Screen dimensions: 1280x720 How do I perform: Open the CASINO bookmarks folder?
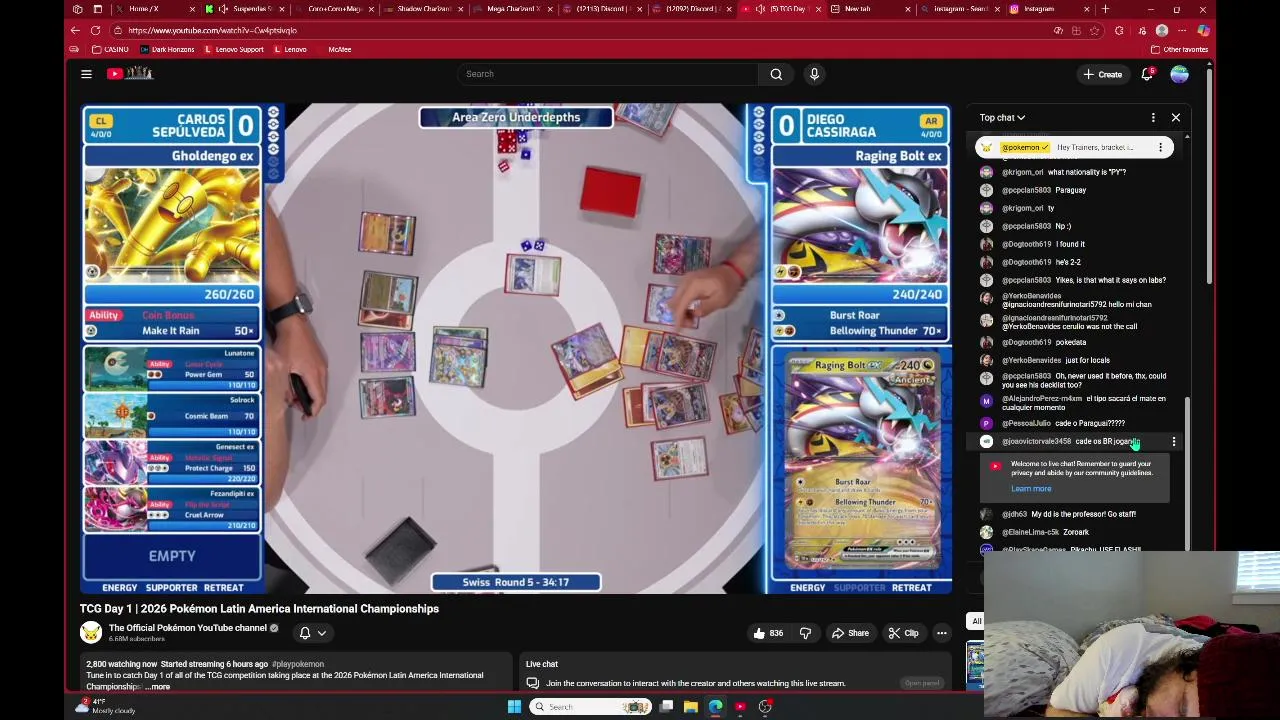(110, 49)
